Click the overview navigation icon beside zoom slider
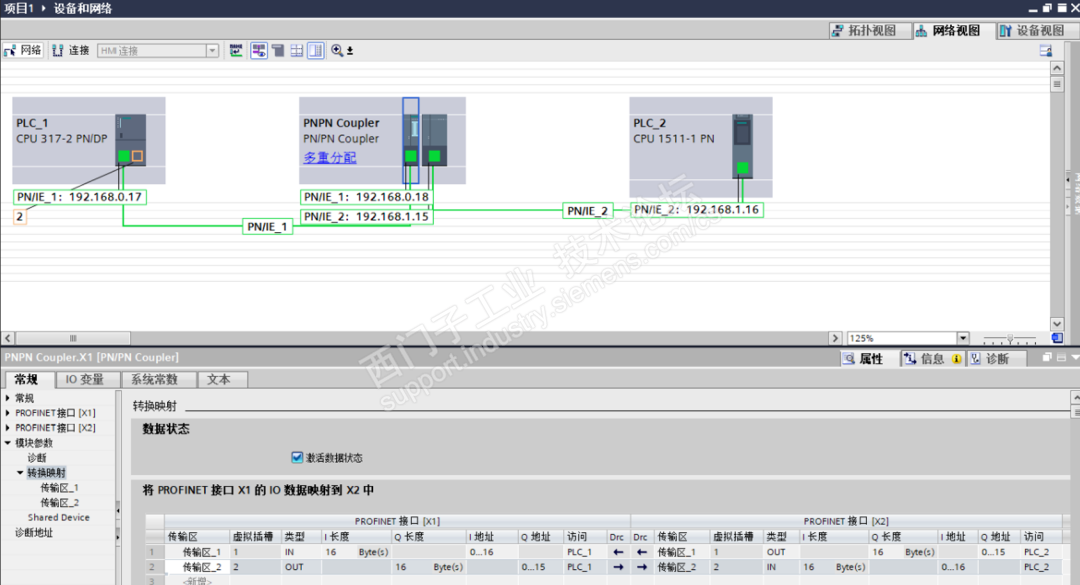The height and width of the screenshot is (585, 1080). click(x=1057, y=338)
